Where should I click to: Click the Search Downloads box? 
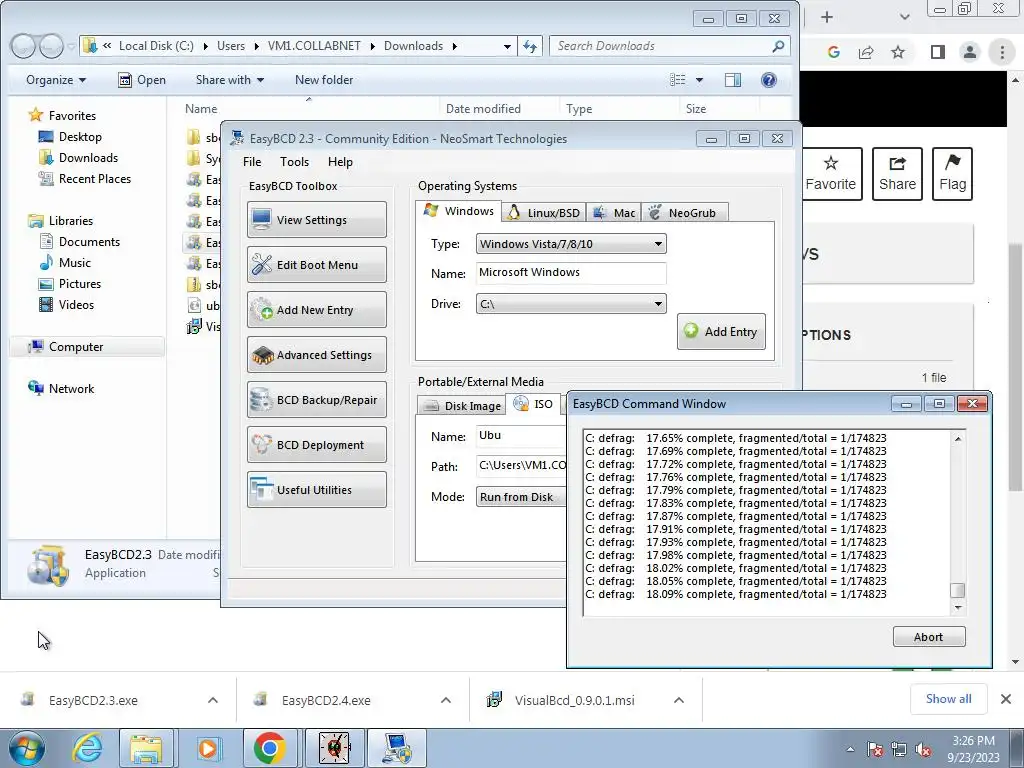click(x=669, y=46)
